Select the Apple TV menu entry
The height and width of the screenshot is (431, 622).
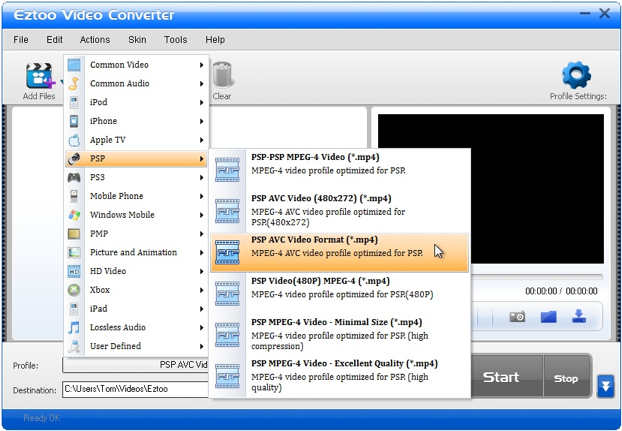pyautogui.click(x=136, y=140)
